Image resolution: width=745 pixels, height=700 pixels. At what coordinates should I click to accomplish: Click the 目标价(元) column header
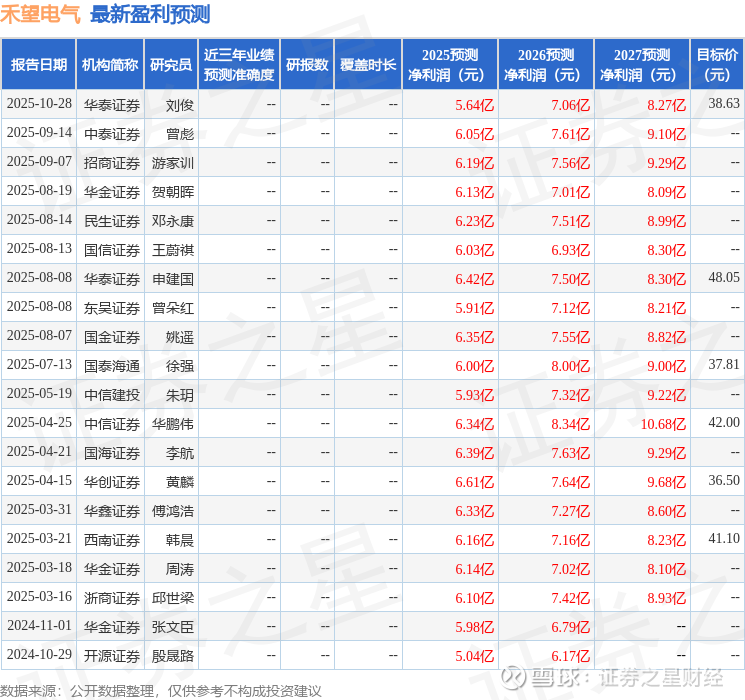click(717, 65)
